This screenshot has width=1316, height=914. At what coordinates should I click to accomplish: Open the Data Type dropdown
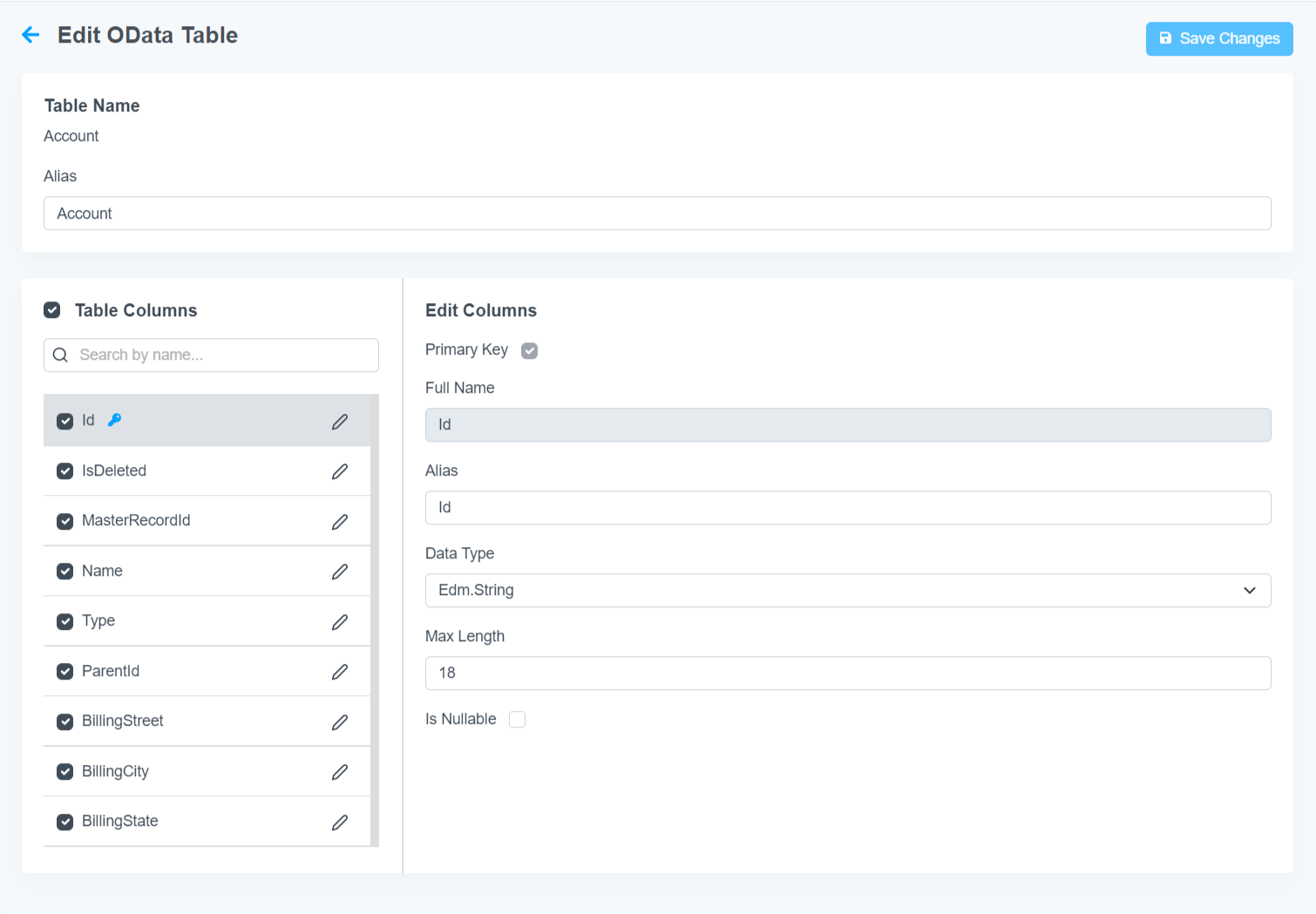(x=847, y=591)
